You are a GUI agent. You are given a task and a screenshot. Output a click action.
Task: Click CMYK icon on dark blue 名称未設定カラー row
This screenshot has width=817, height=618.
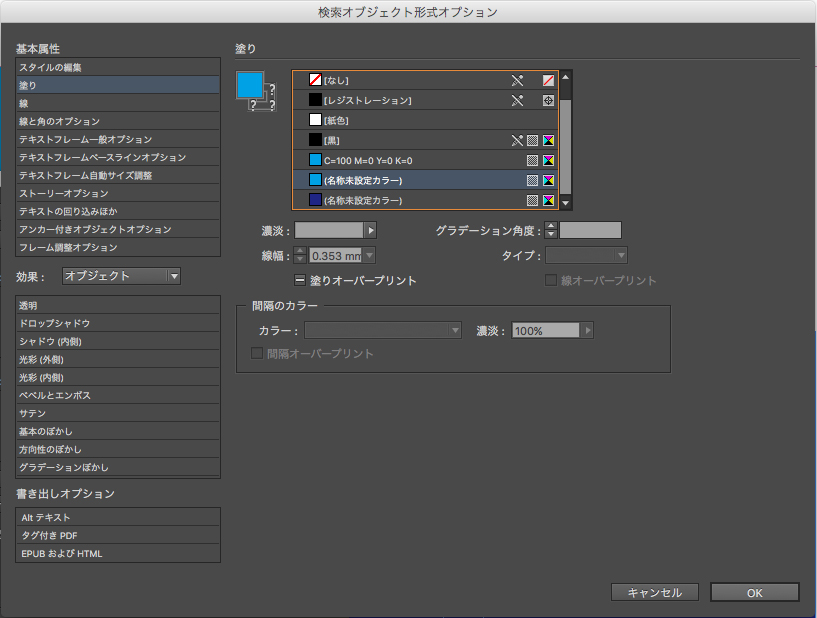(x=548, y=201)
